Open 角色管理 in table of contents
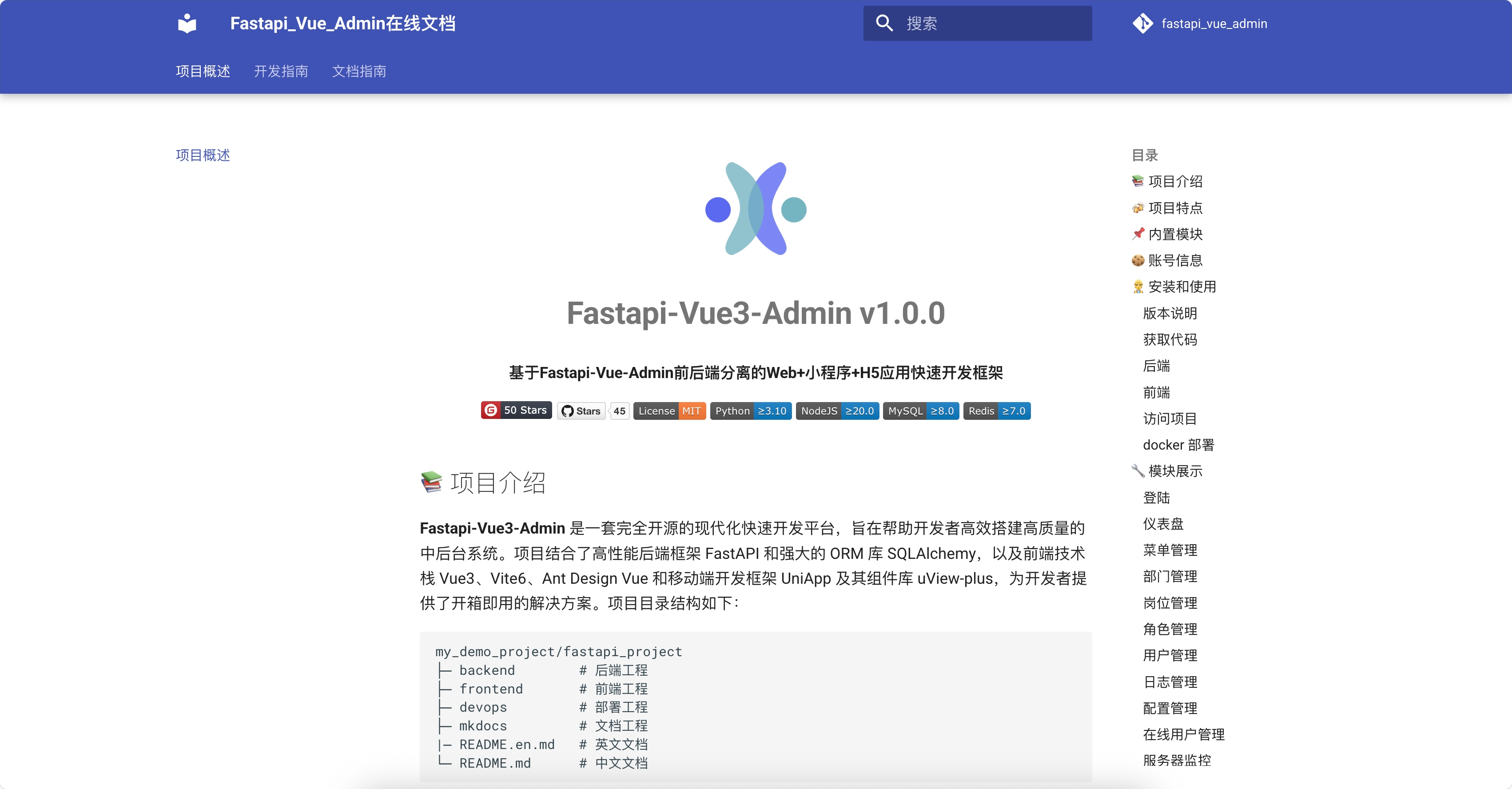Image resolution: width=1512 pixels, height=789 pixels. click(x=1170, y=630)
